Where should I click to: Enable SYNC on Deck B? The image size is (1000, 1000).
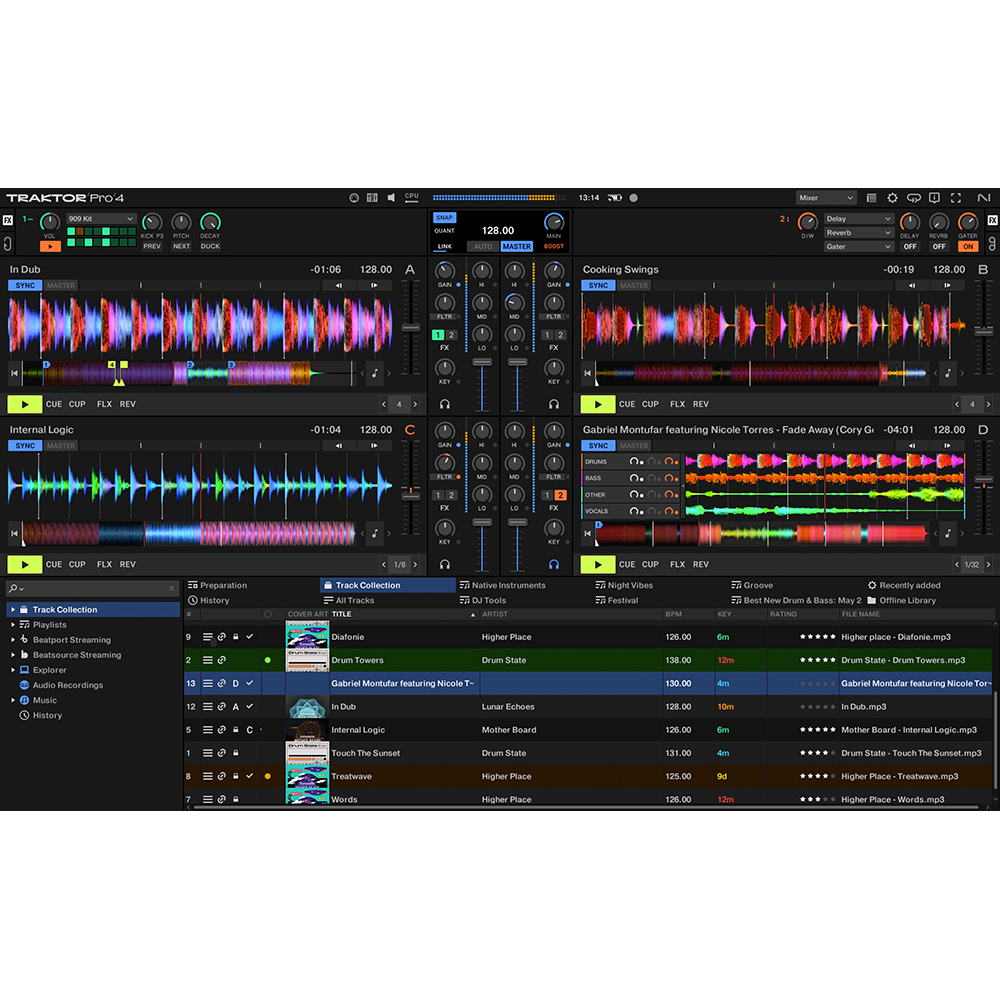coord(598,285)
